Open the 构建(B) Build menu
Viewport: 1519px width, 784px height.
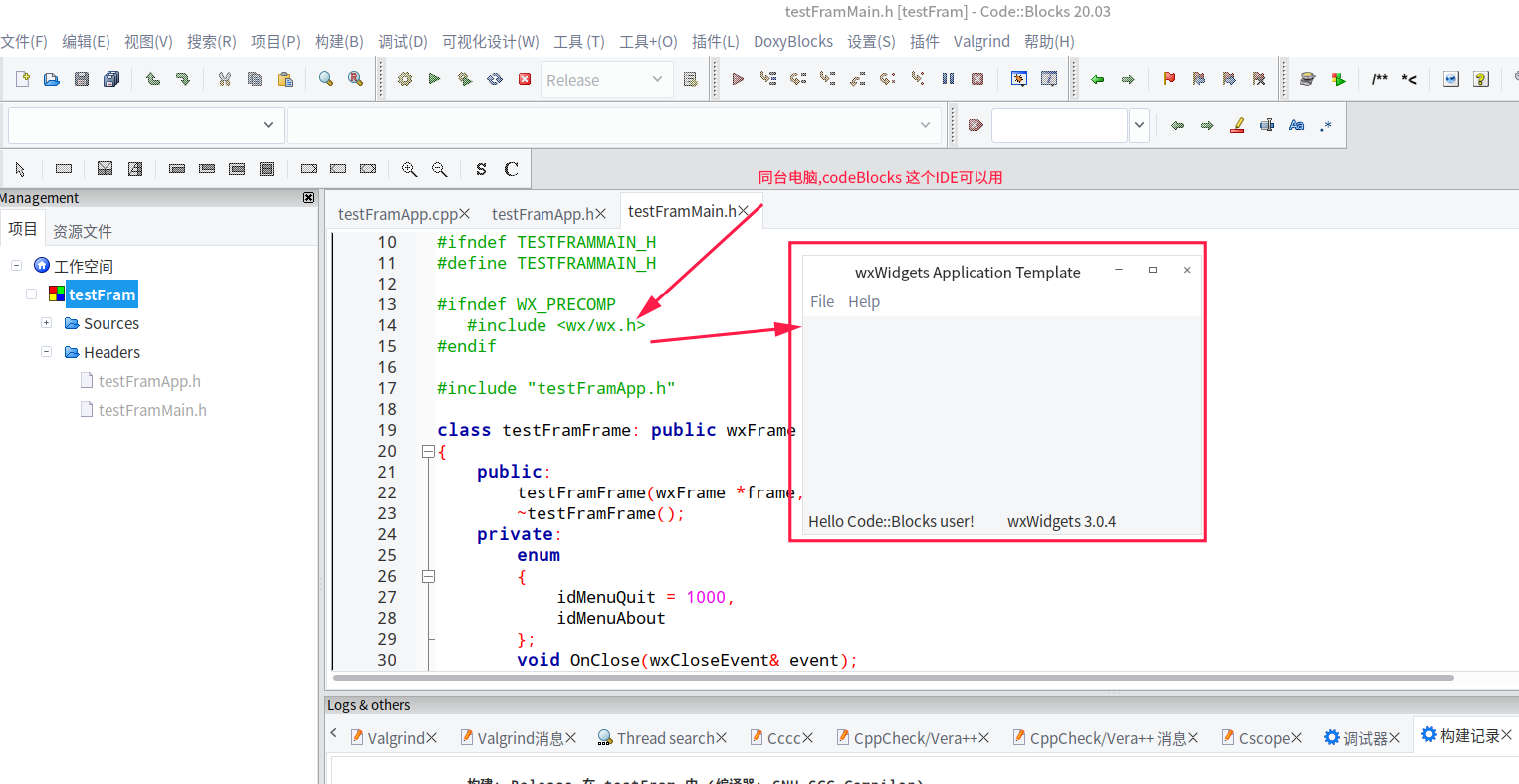(x=339, y=41)
